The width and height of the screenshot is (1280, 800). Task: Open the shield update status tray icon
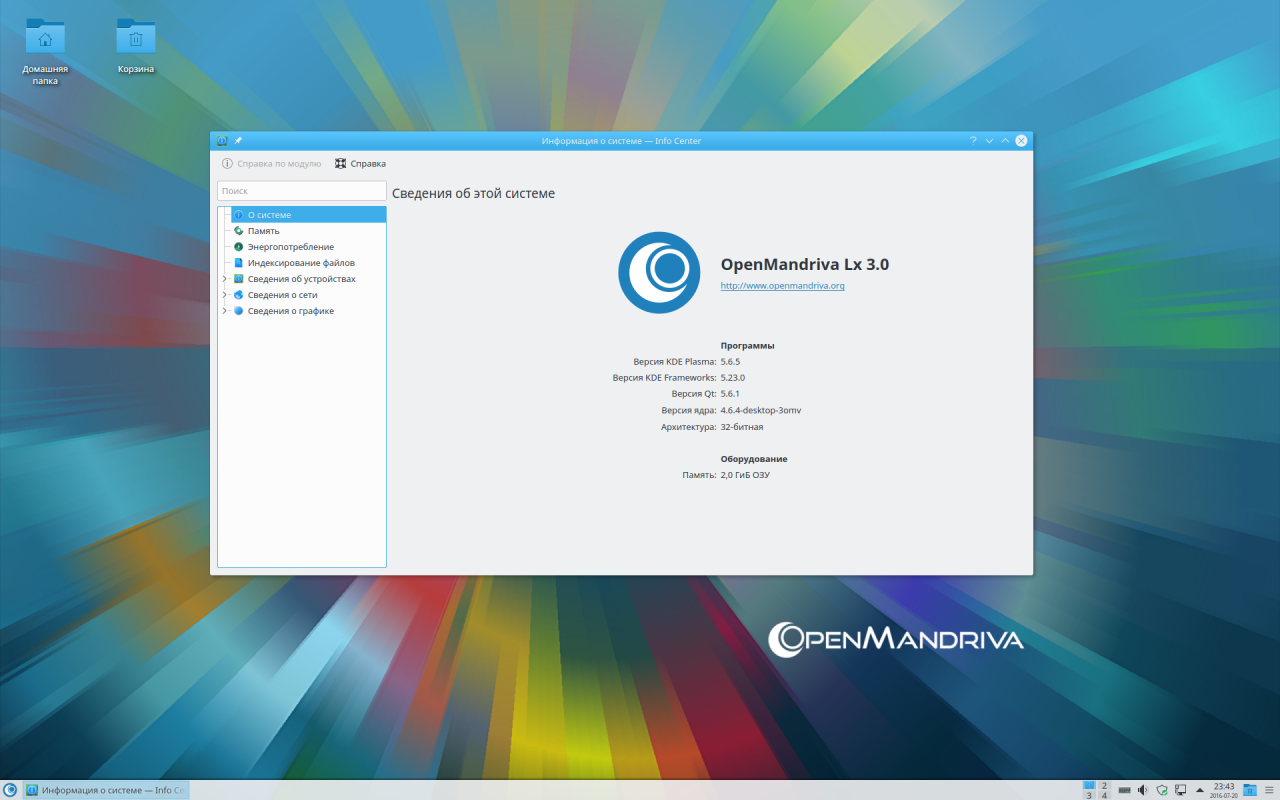(1162, 790)
